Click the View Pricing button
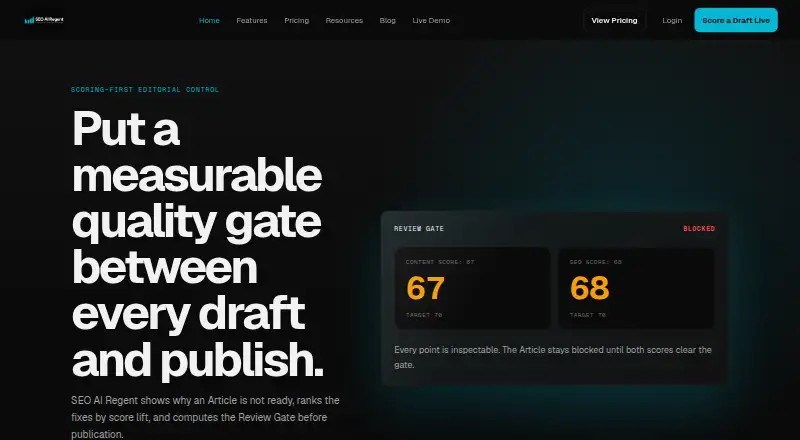 tap(614, 20)
